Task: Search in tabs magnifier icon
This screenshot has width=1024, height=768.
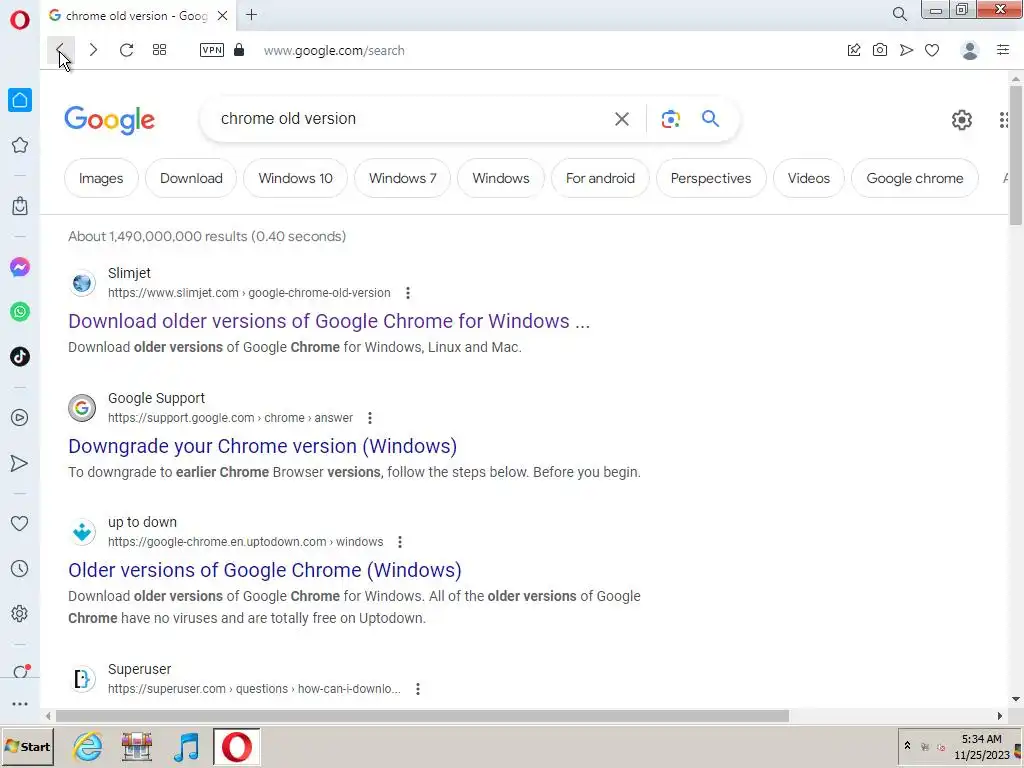Action: [x=899, y=14]
